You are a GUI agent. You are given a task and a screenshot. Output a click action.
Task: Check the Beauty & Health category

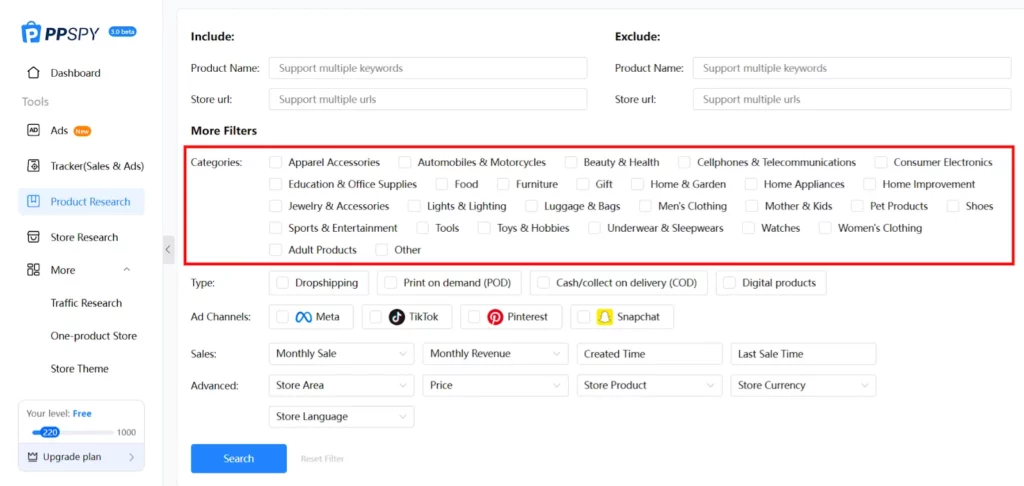pyautogui.click(x=571, y=162)
